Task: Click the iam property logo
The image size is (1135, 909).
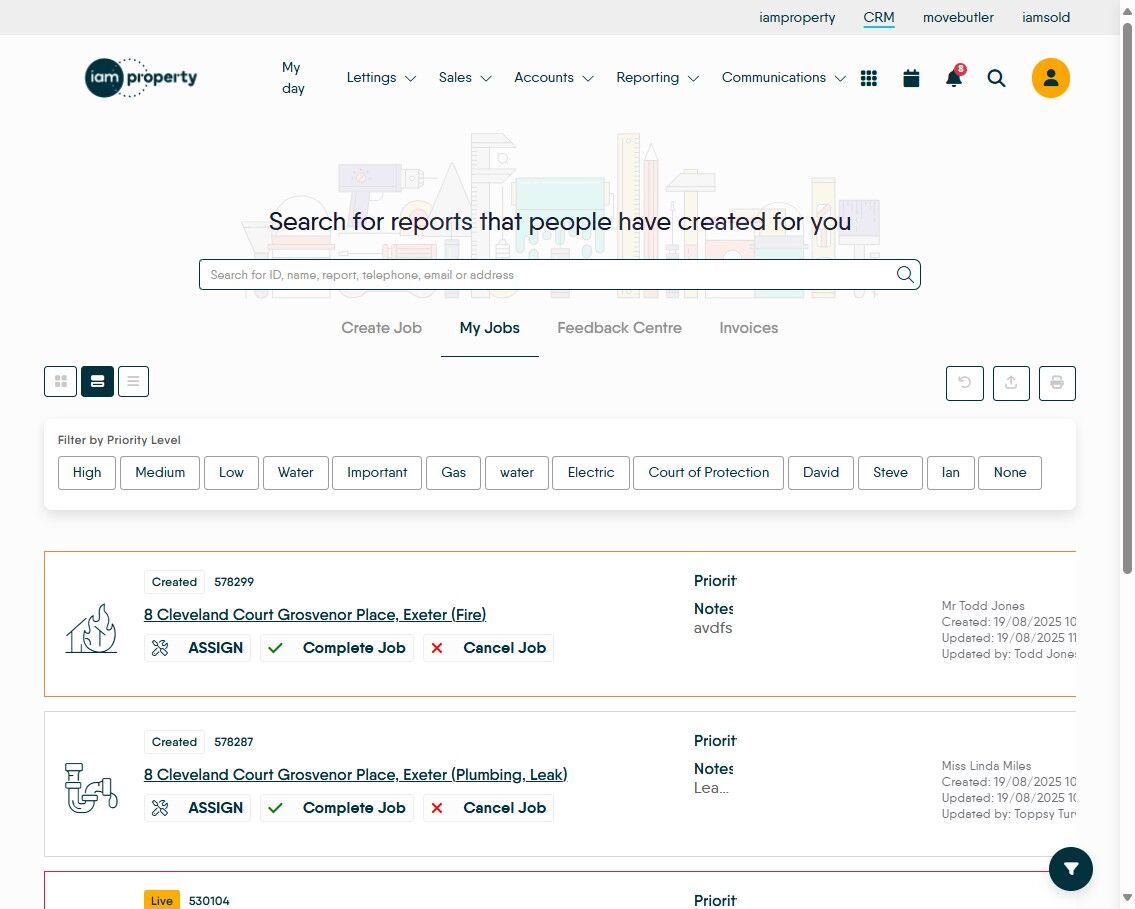Action: tap(140, 77)
